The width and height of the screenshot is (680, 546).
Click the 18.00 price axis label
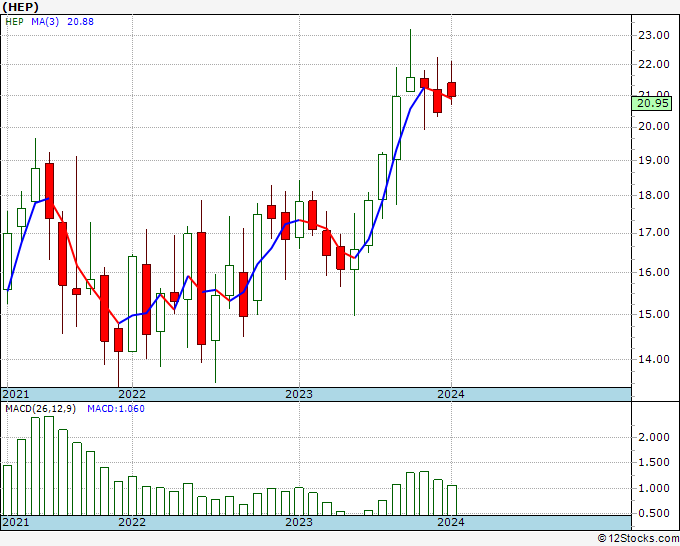(654, 195)
